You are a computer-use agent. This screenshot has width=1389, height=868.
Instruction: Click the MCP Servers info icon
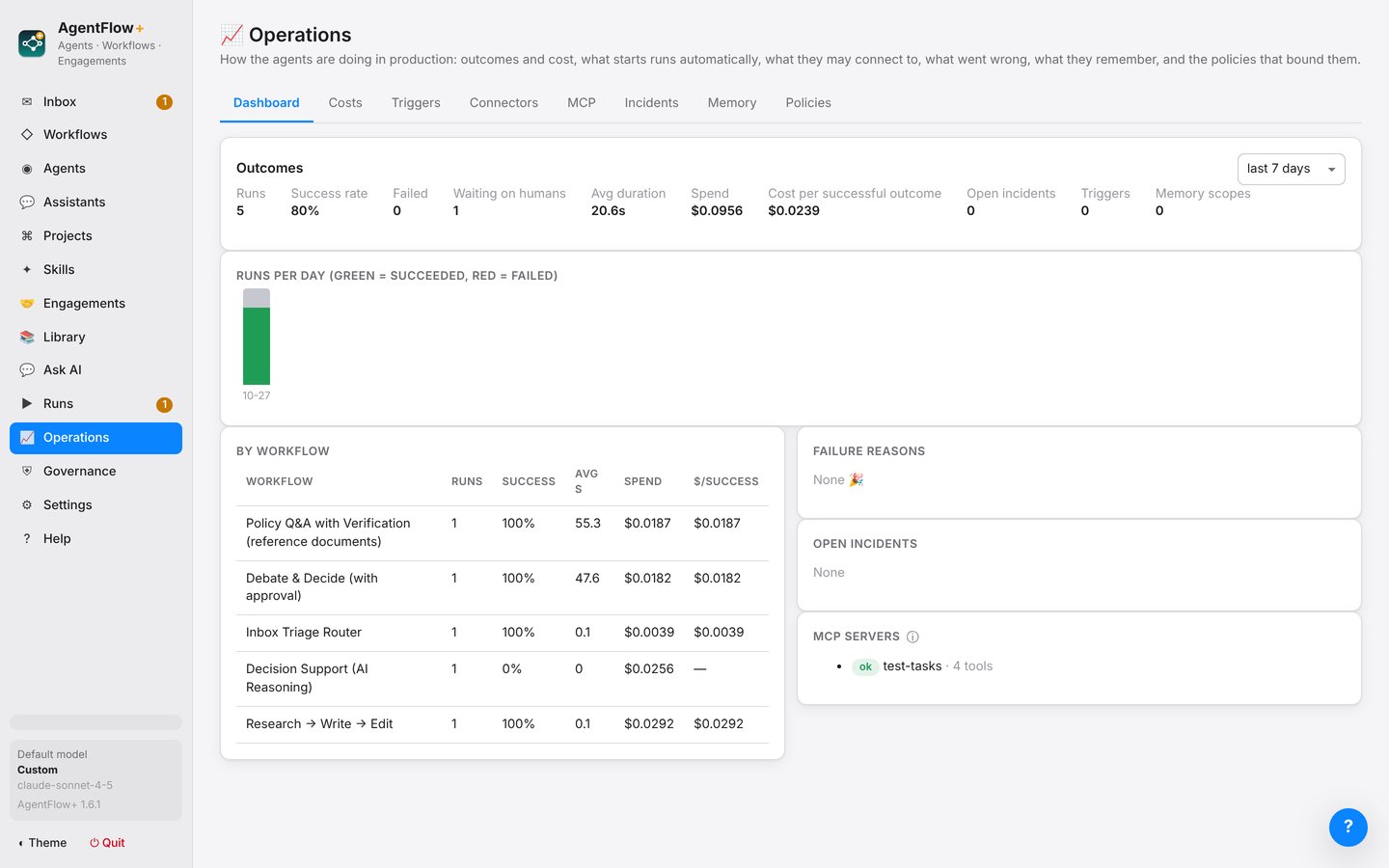click(x=912, y=637)
